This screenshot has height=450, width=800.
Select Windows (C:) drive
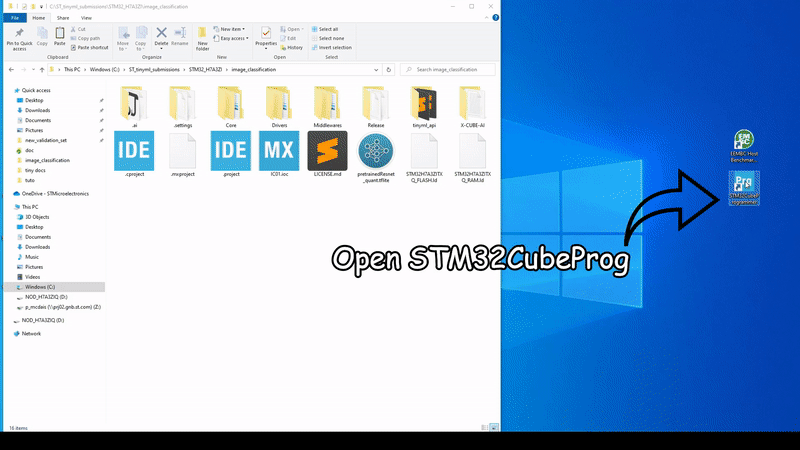coord(54,287)
